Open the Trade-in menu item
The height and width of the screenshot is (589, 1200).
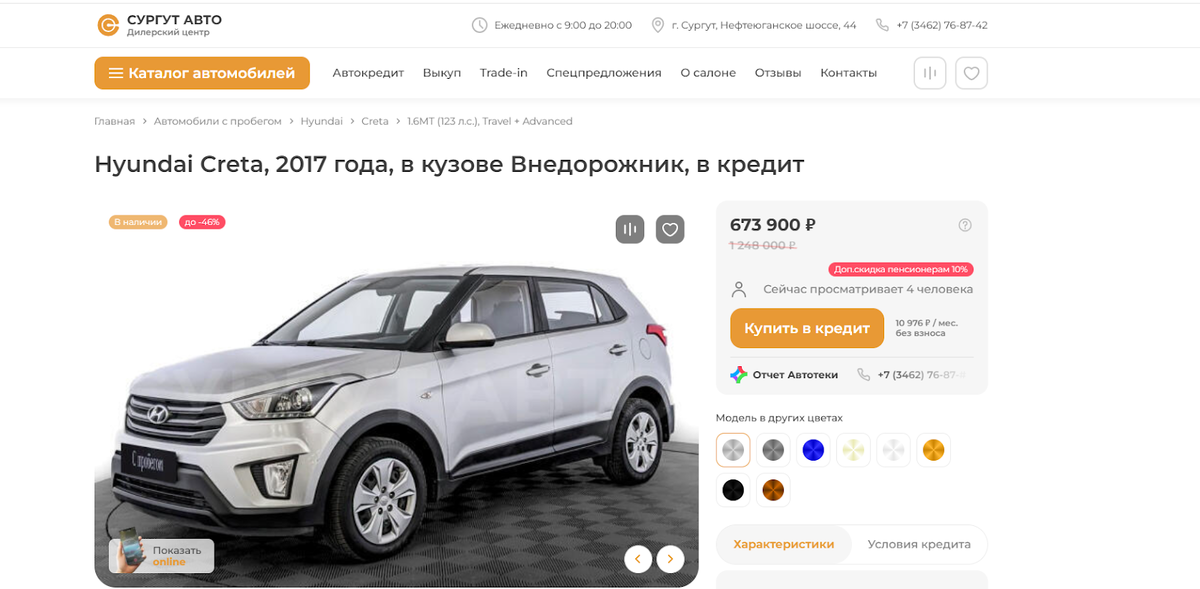click(503, 73)
